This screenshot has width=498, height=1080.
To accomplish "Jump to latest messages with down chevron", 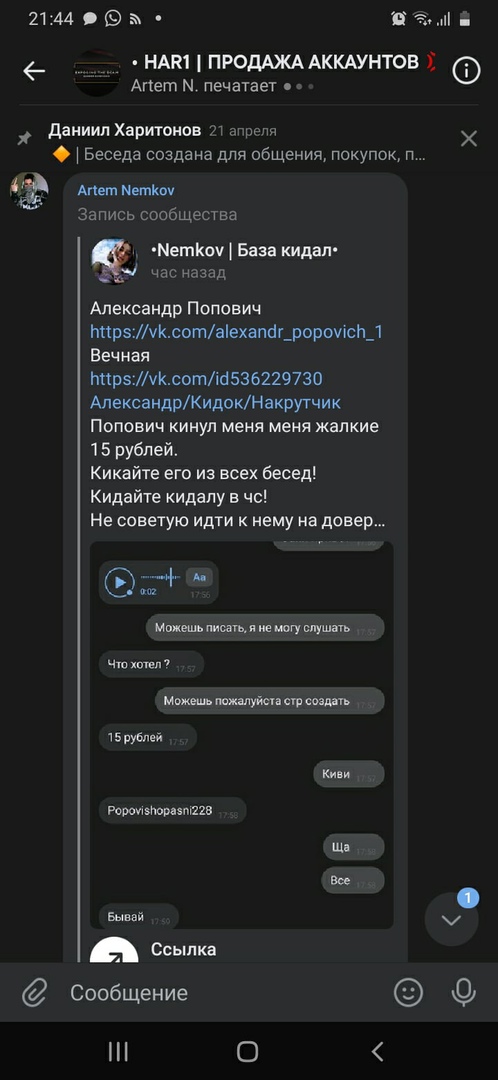I will [x=451, y=920].
